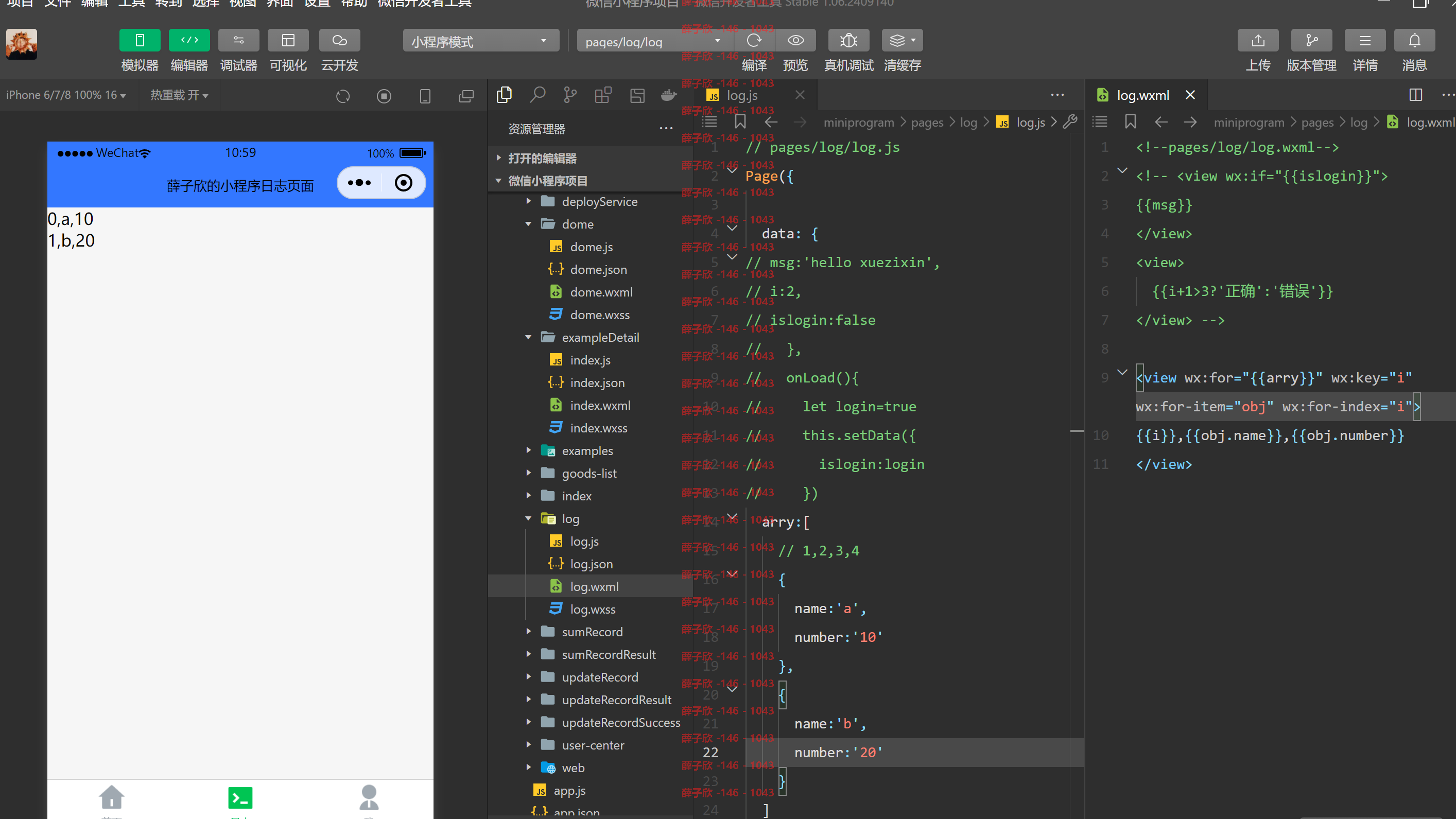Expand the user-center folder
This screenshot has height=819, width=1456.
pyautogui.click(x=590, y=745)
